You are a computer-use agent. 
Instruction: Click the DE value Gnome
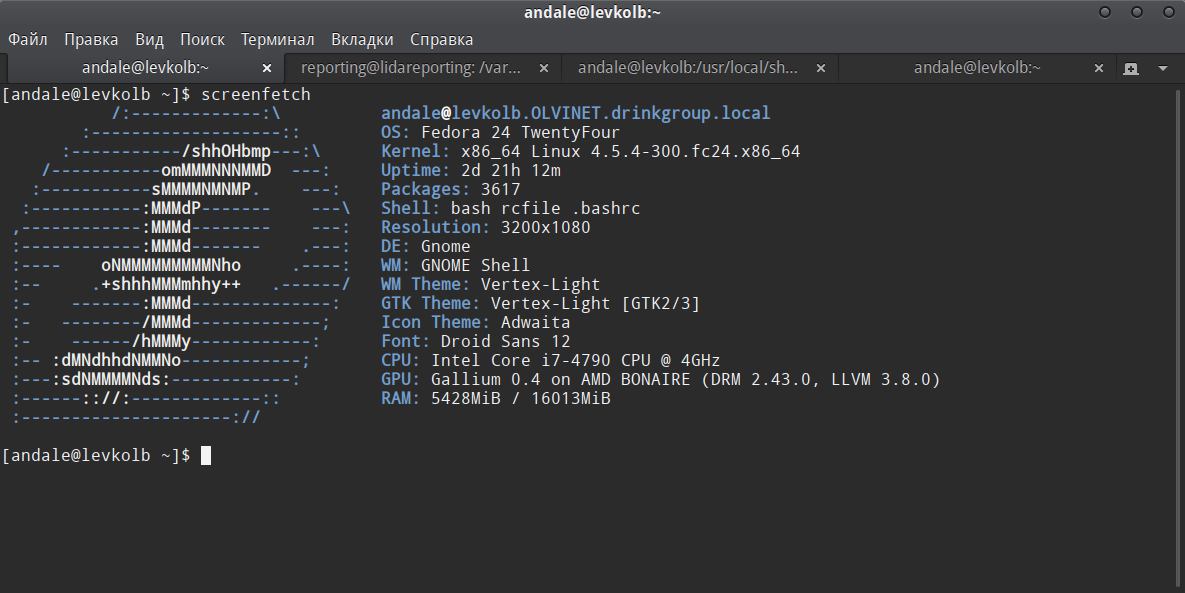tap(445, 246)
